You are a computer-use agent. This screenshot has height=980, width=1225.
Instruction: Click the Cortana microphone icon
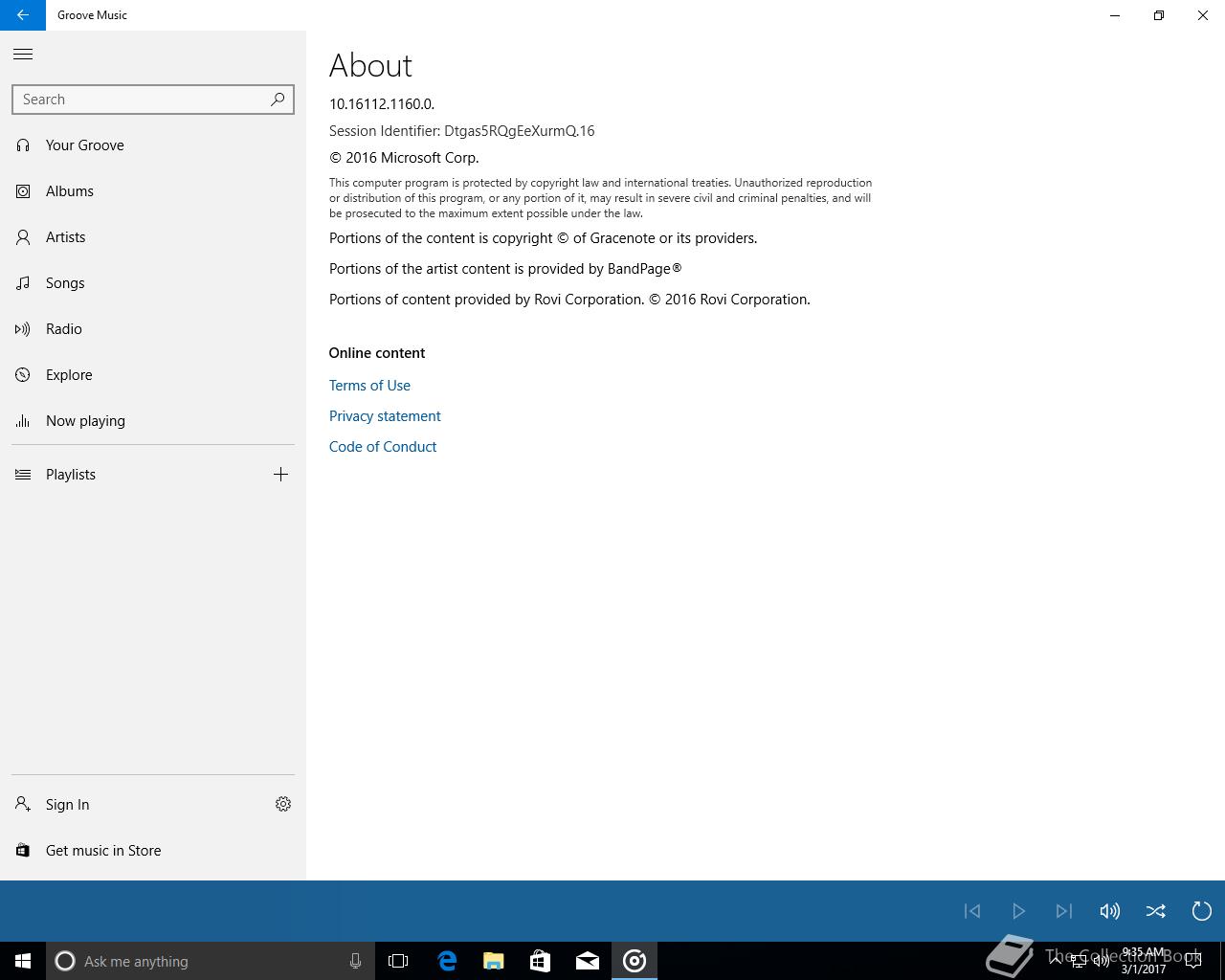355,961
